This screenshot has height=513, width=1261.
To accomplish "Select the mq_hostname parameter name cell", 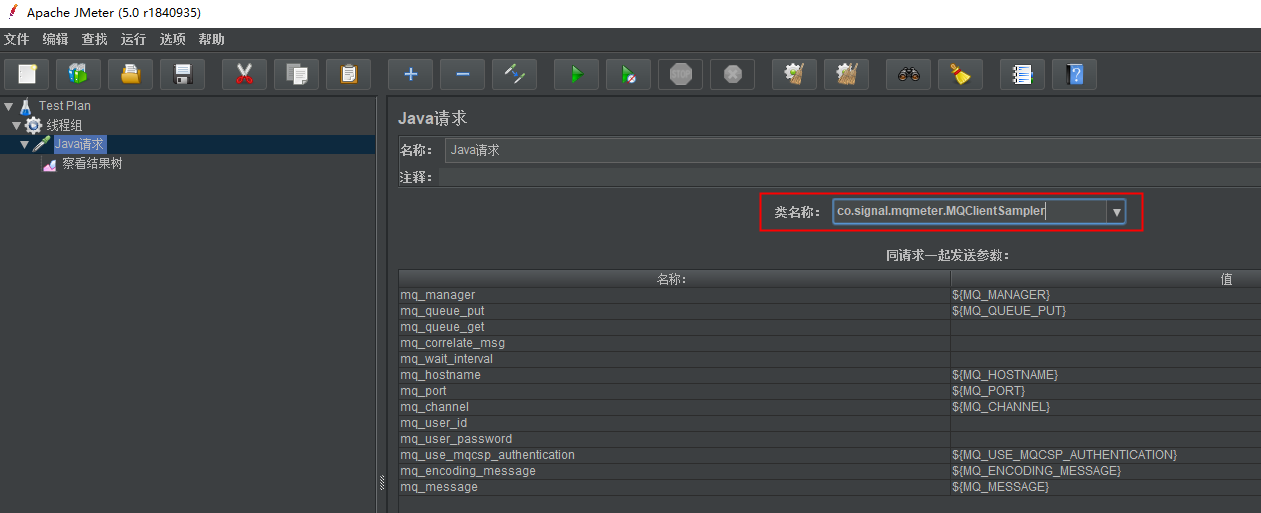I will point(674,375).
